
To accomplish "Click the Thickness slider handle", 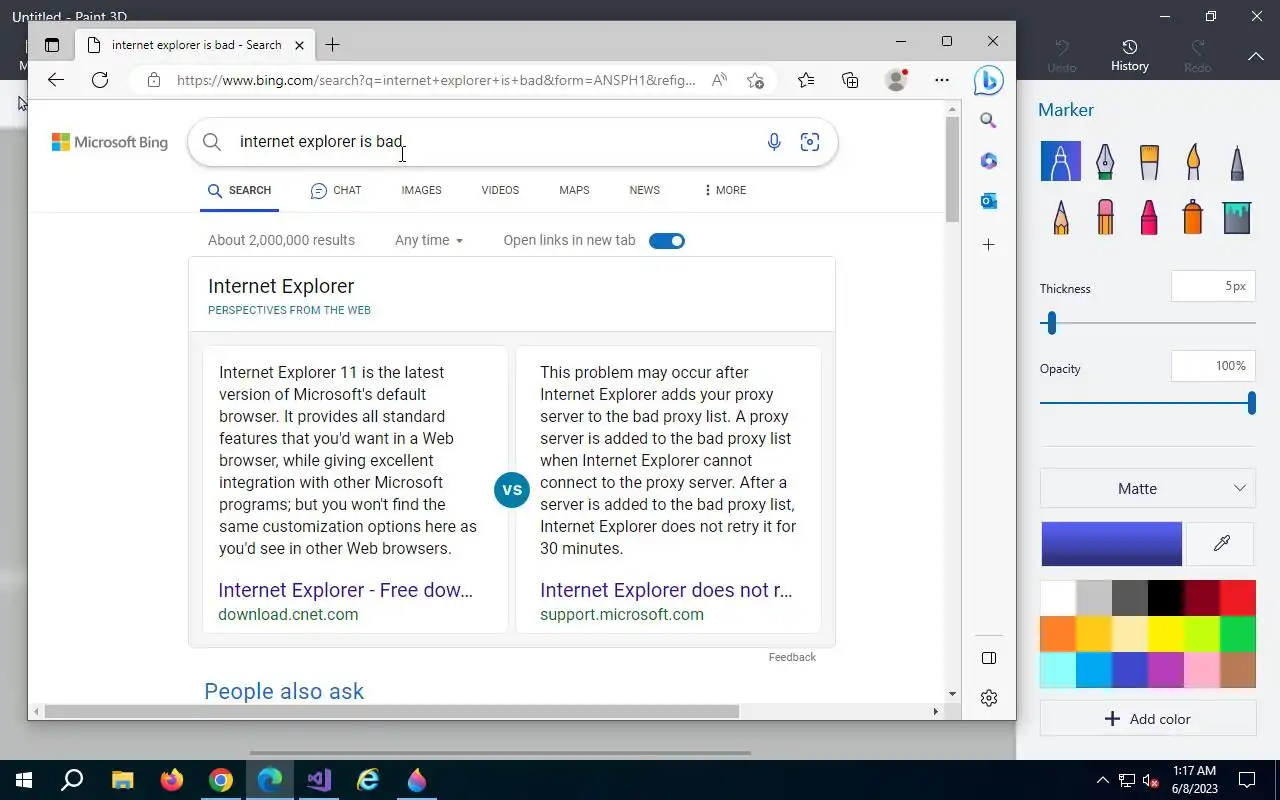I will coord(1051,323).
